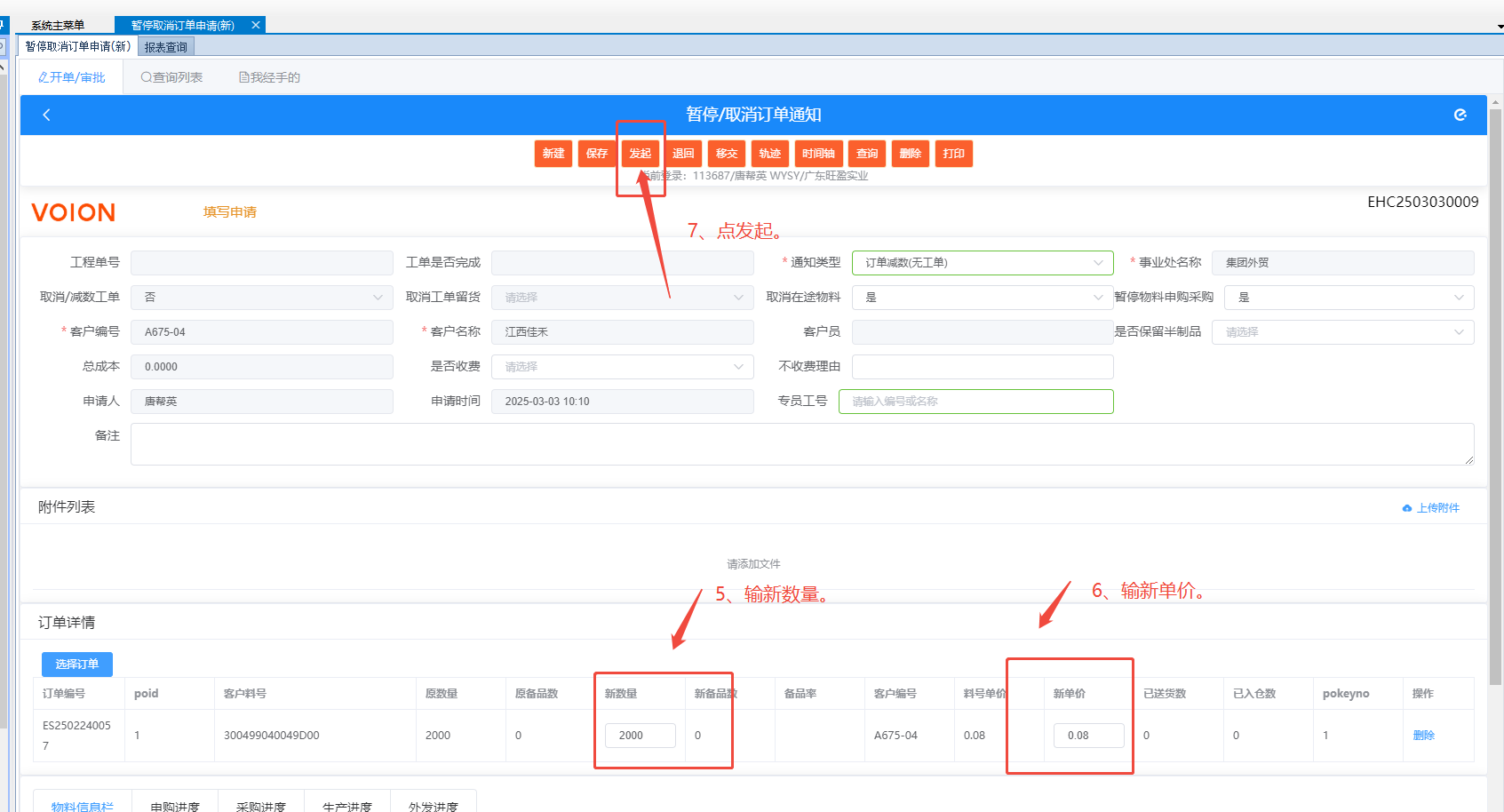This screenshot has height=812, width=1504.
Task: Click the red 删除 toolbar button
Action: pyautogui.click(x=911, y=154)
